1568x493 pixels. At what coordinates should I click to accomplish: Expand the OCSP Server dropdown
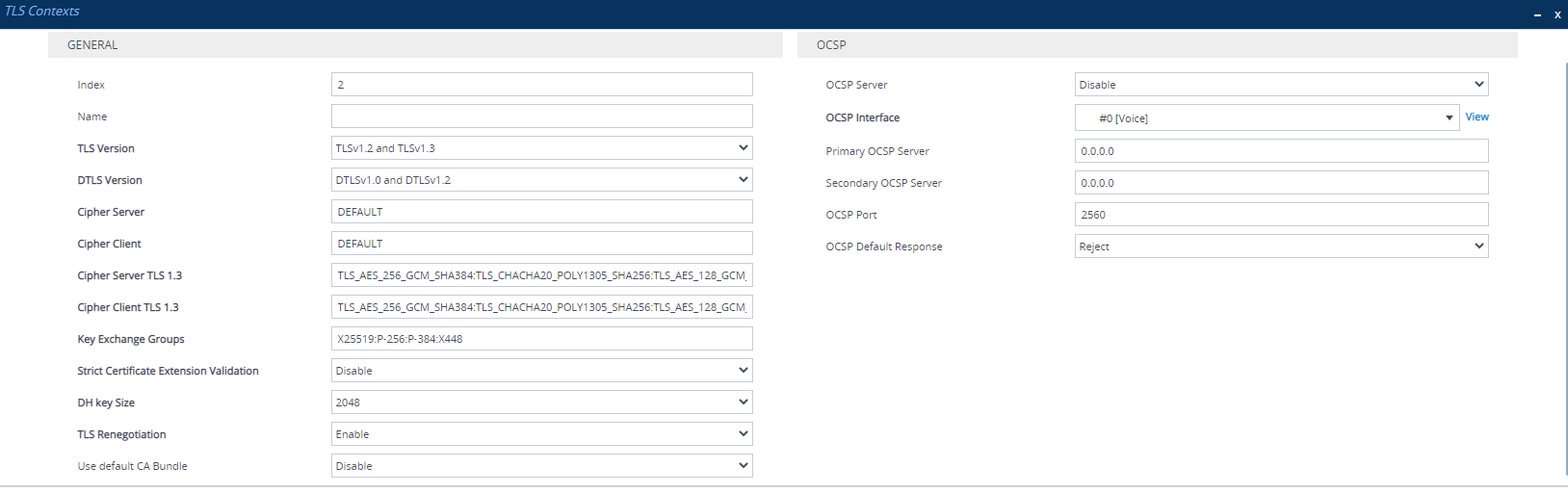1281,85
